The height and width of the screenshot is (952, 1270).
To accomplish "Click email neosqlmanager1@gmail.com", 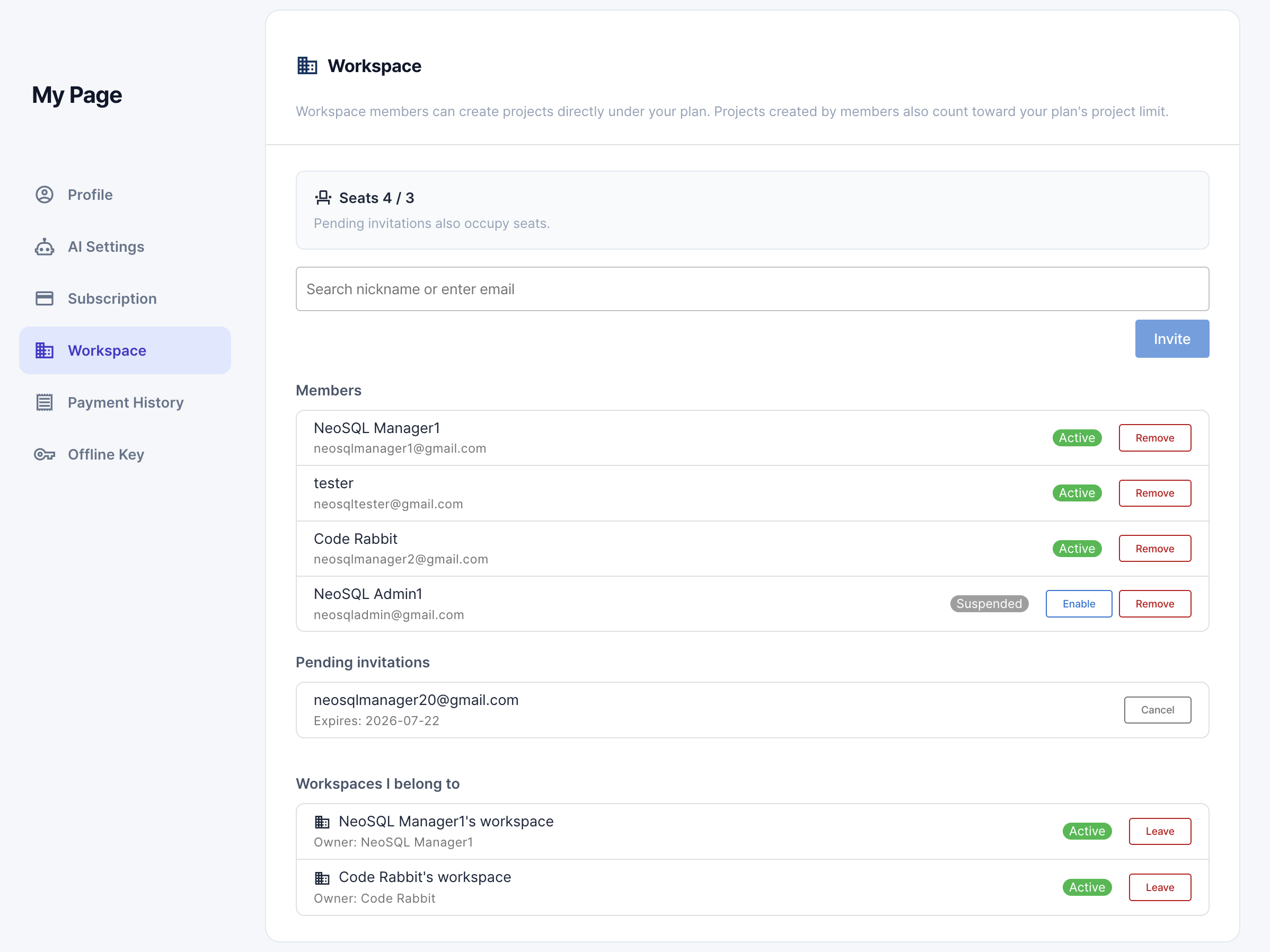I will tap(400, 449).
